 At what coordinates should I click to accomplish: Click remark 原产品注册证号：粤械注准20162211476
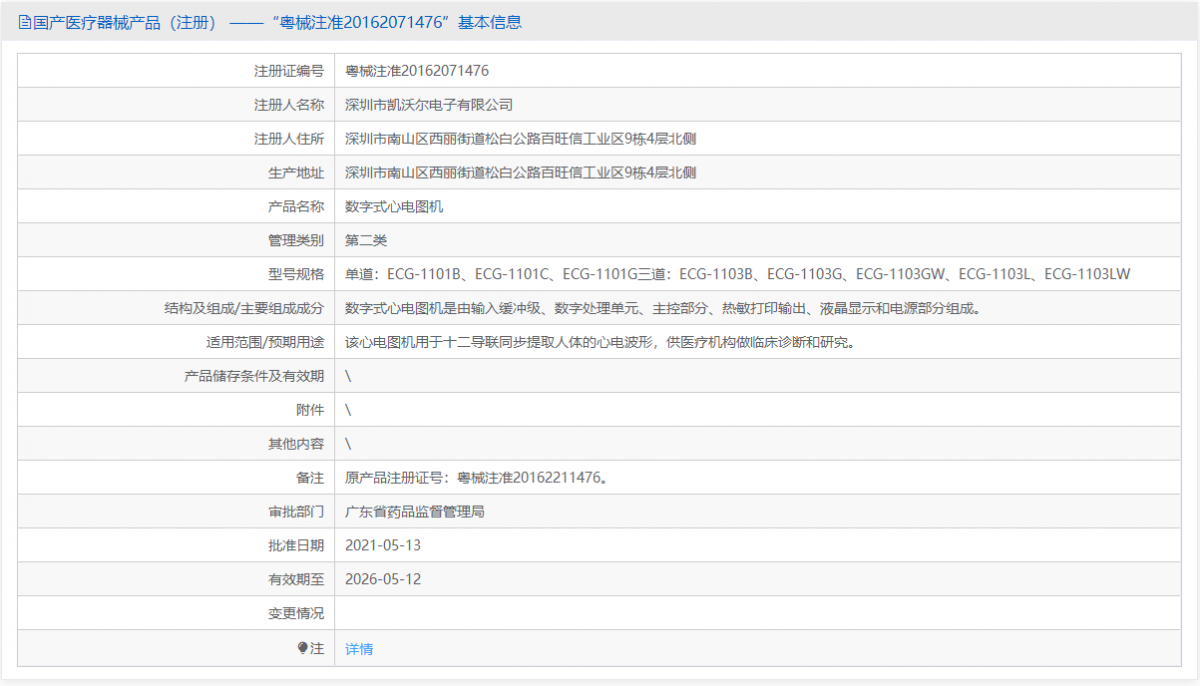pyautogui.click(x=476, y=479)
